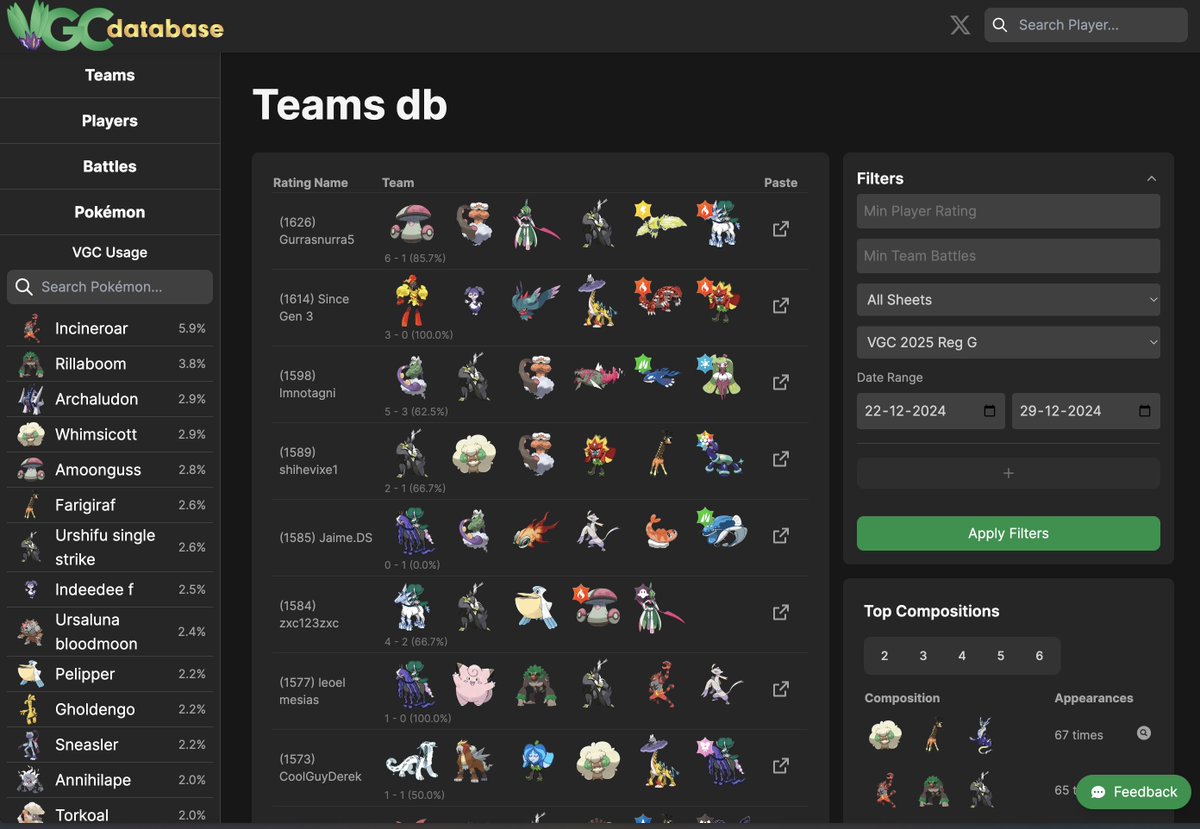1200x829 pixels.
Task: Open VGC 2025 Reg G format dropdown
Action: point(1008,342)
